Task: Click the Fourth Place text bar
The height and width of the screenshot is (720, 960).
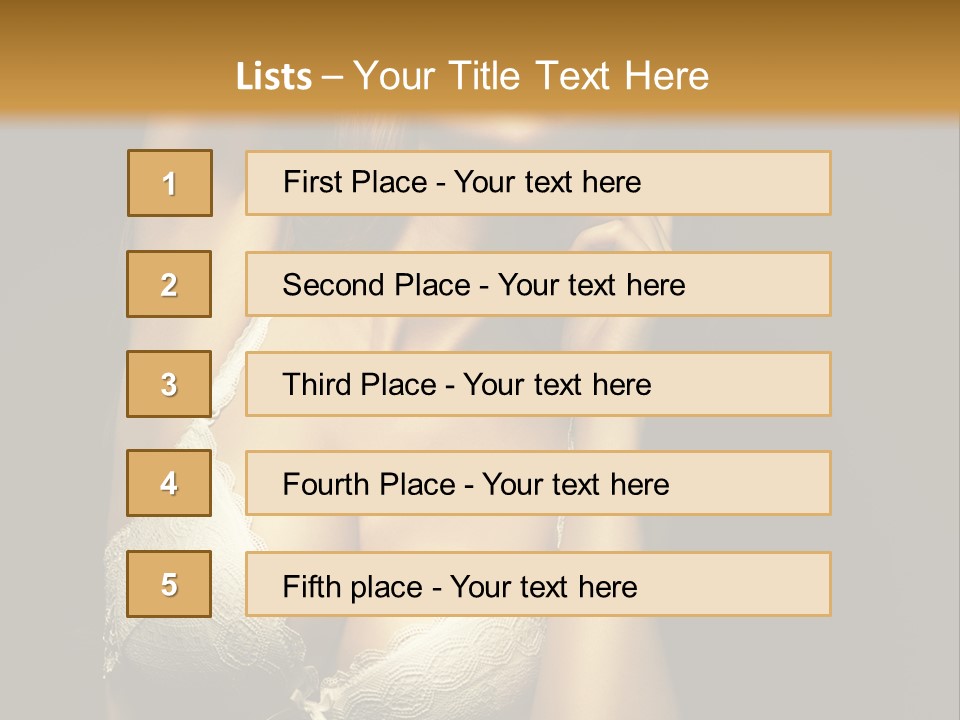Action: coord(538,483)
